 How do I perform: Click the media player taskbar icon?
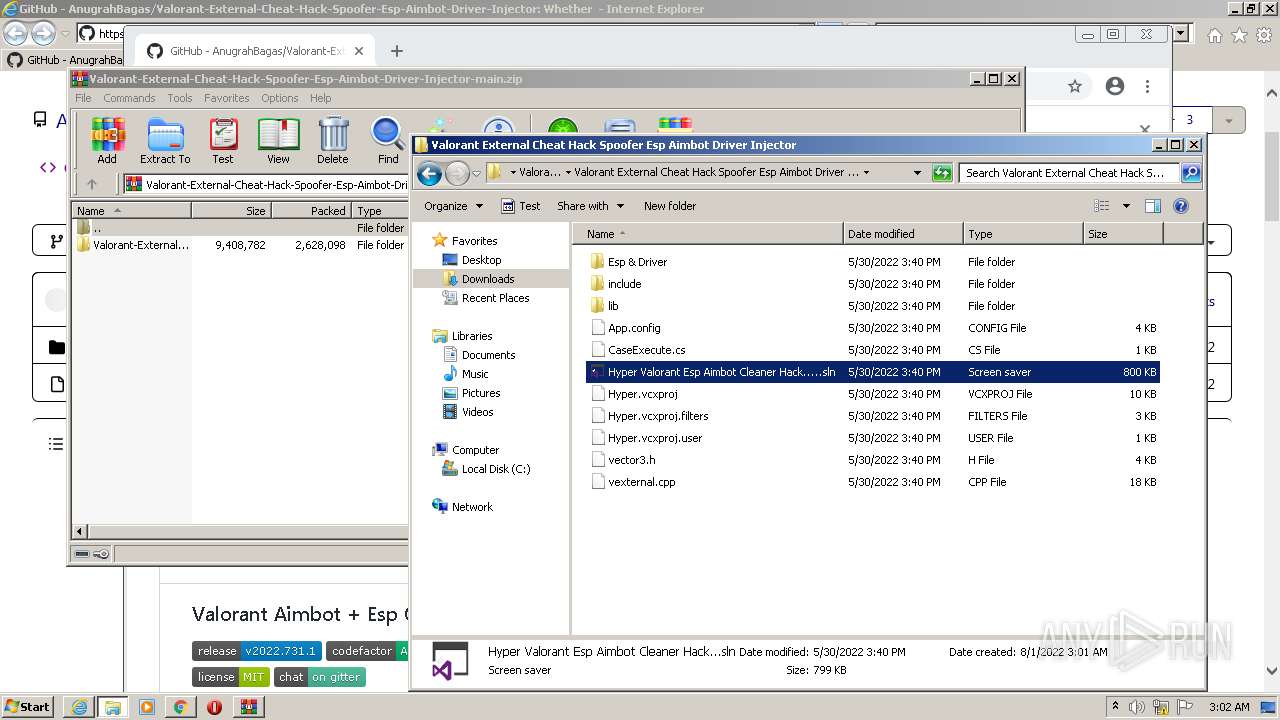pyautogui.click(x=147, y=707)
